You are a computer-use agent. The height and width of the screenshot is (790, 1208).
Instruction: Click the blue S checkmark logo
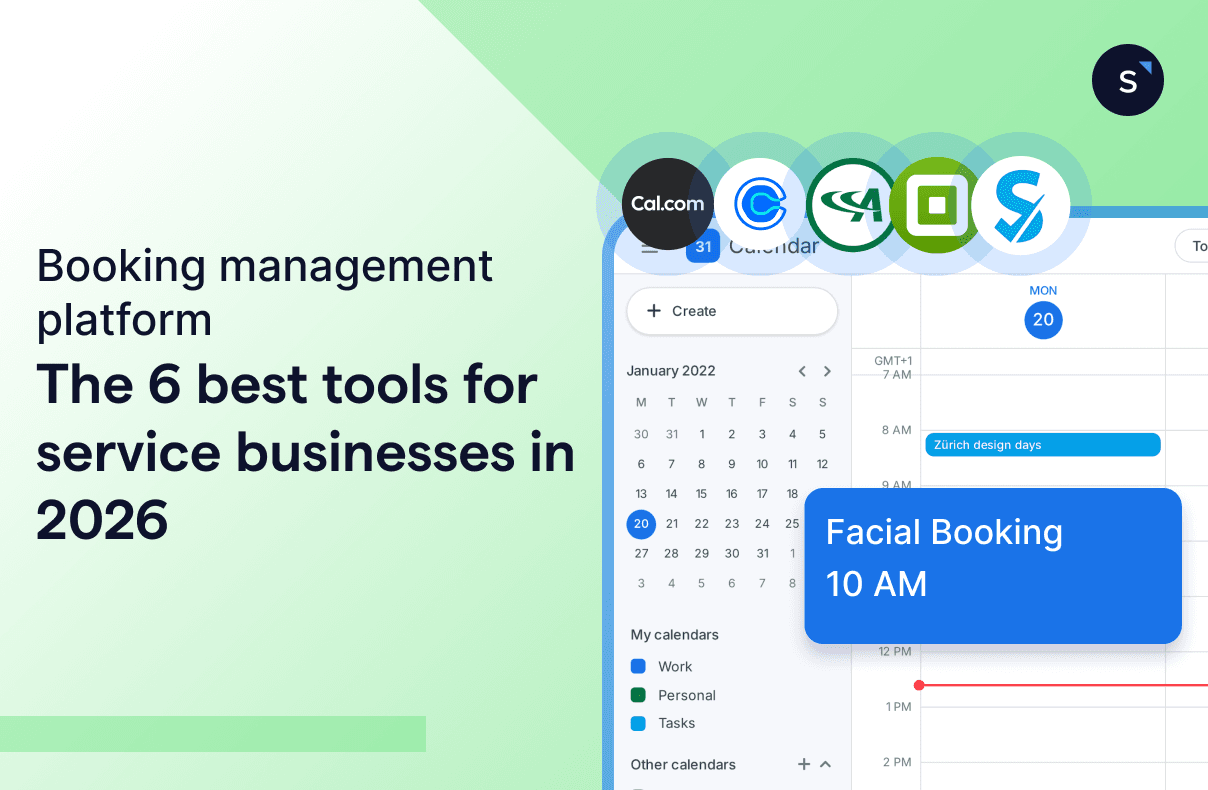point(1020,206)
